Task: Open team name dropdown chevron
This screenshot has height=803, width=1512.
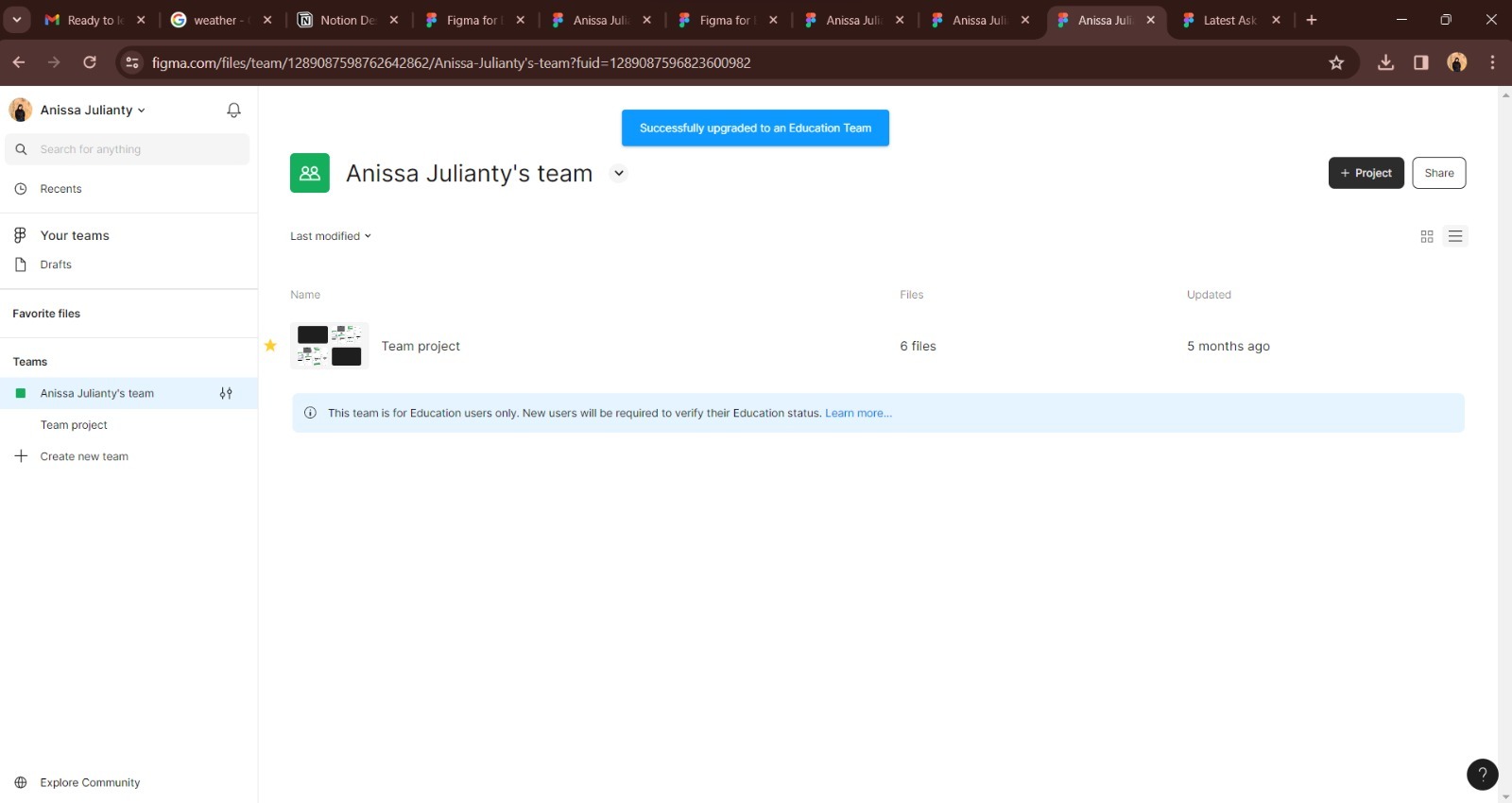Action: pyautogui.click(x=618, y=173)
